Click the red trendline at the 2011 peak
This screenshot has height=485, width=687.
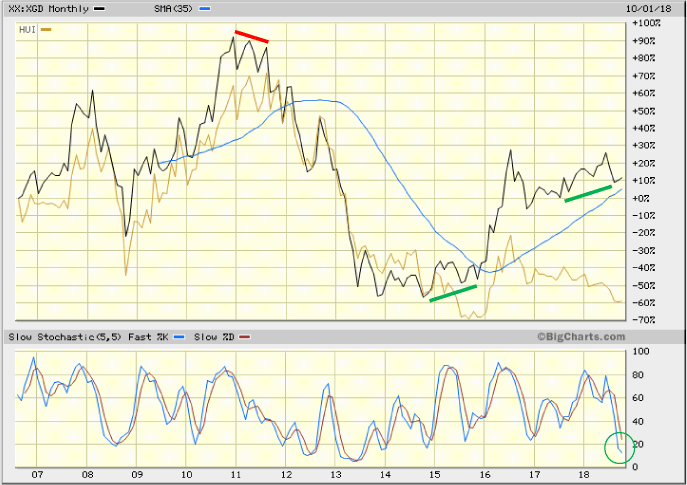click(x=252, y=37)
